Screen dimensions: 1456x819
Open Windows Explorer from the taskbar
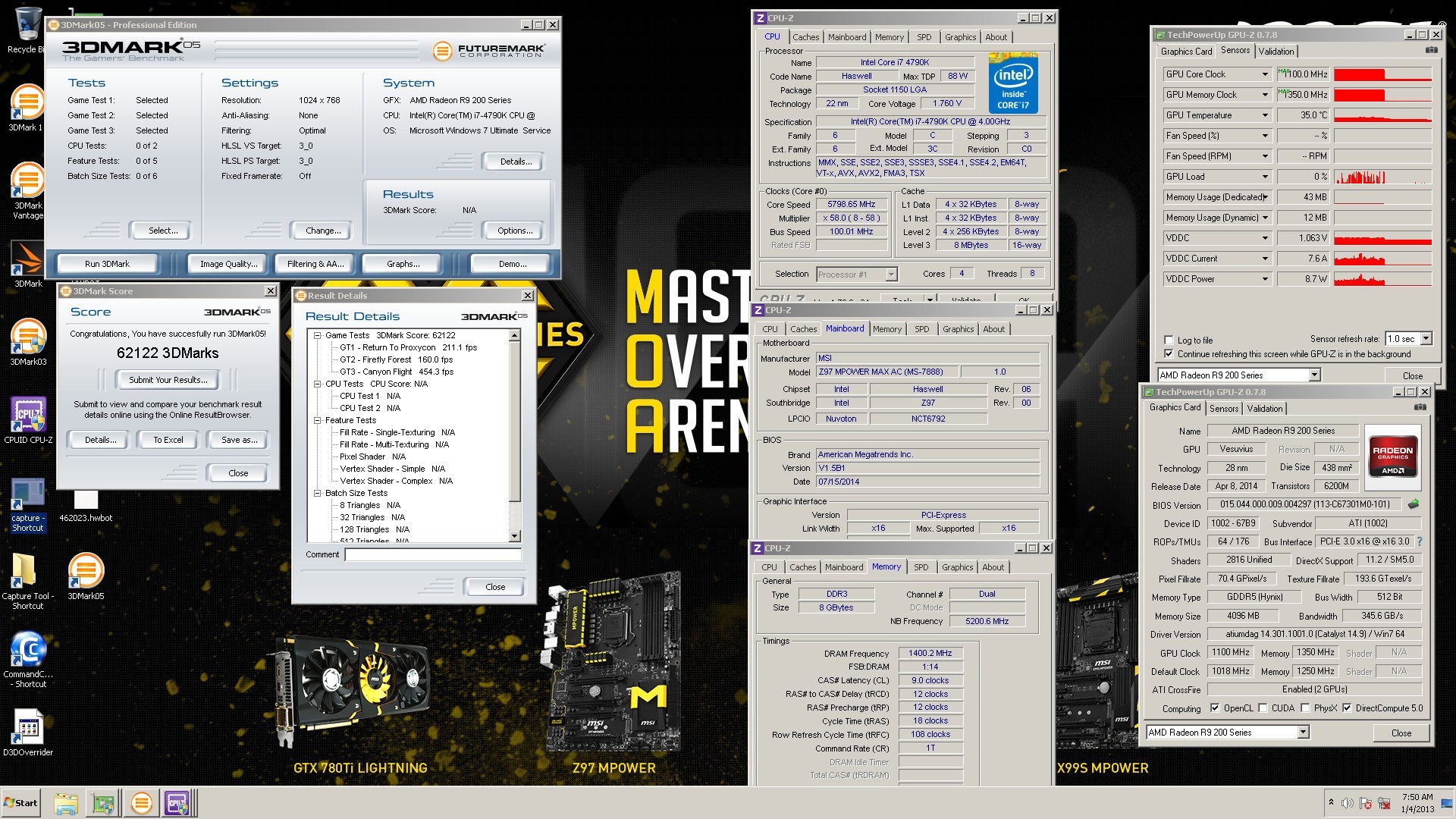coord(66,803)
